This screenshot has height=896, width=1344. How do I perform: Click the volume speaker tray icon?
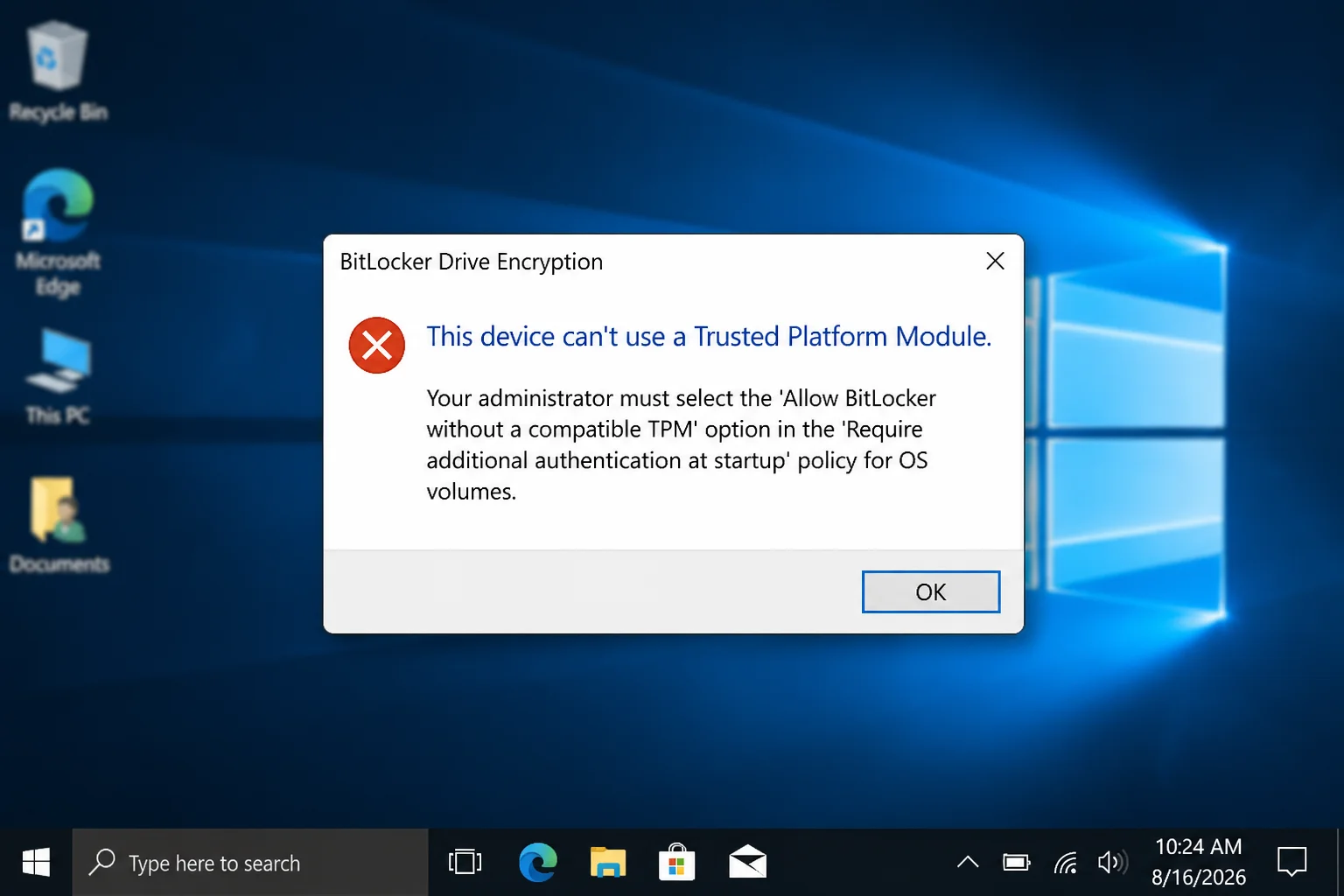pyautogui.click(x=1112, y=863)
